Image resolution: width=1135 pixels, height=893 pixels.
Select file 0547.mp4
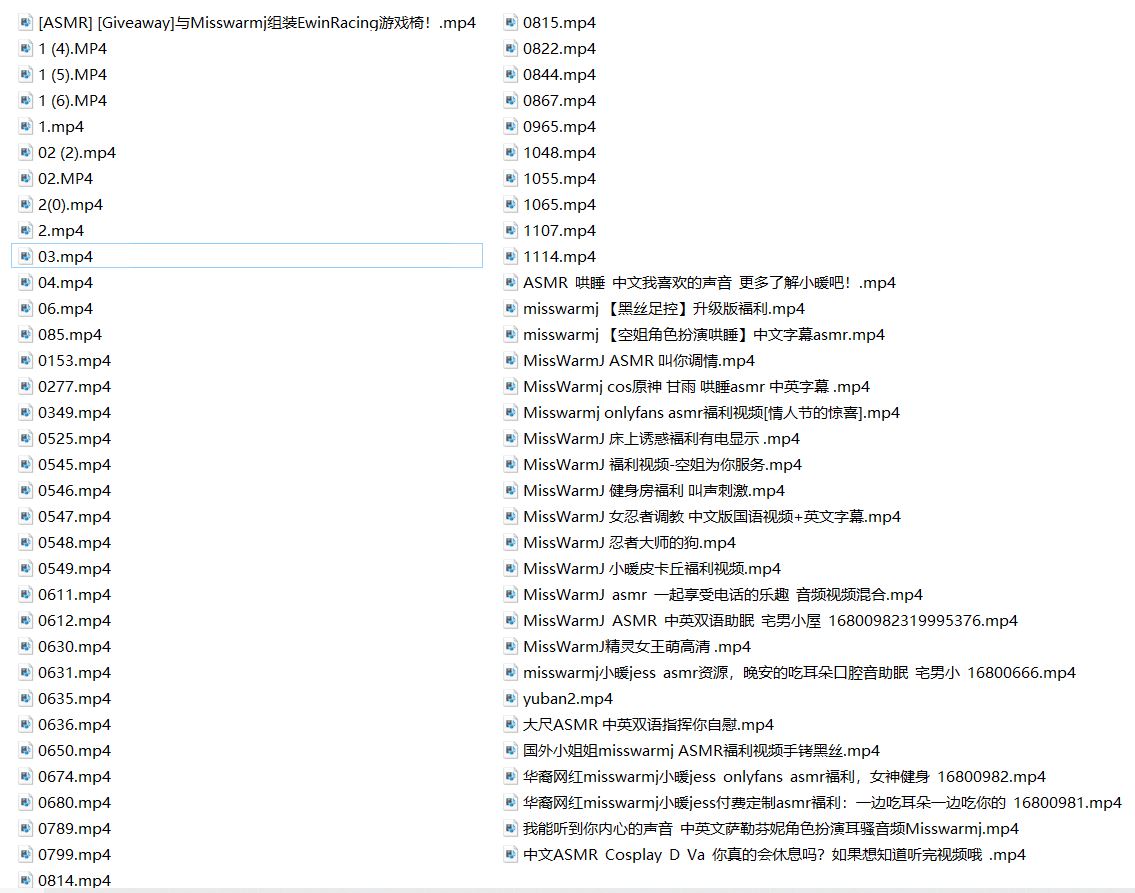click(75, 517)
